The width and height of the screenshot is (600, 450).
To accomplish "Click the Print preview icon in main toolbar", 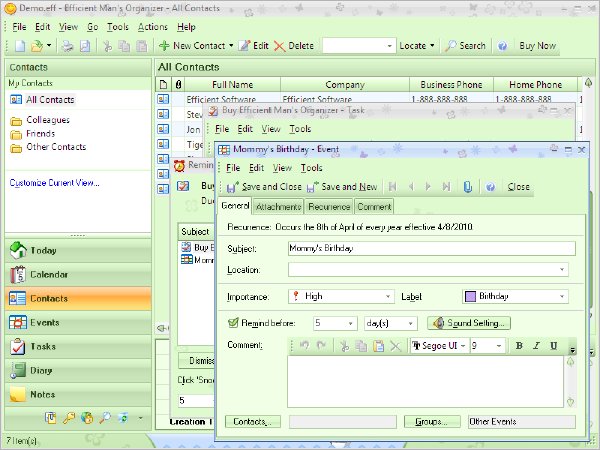I will point(85,46).
